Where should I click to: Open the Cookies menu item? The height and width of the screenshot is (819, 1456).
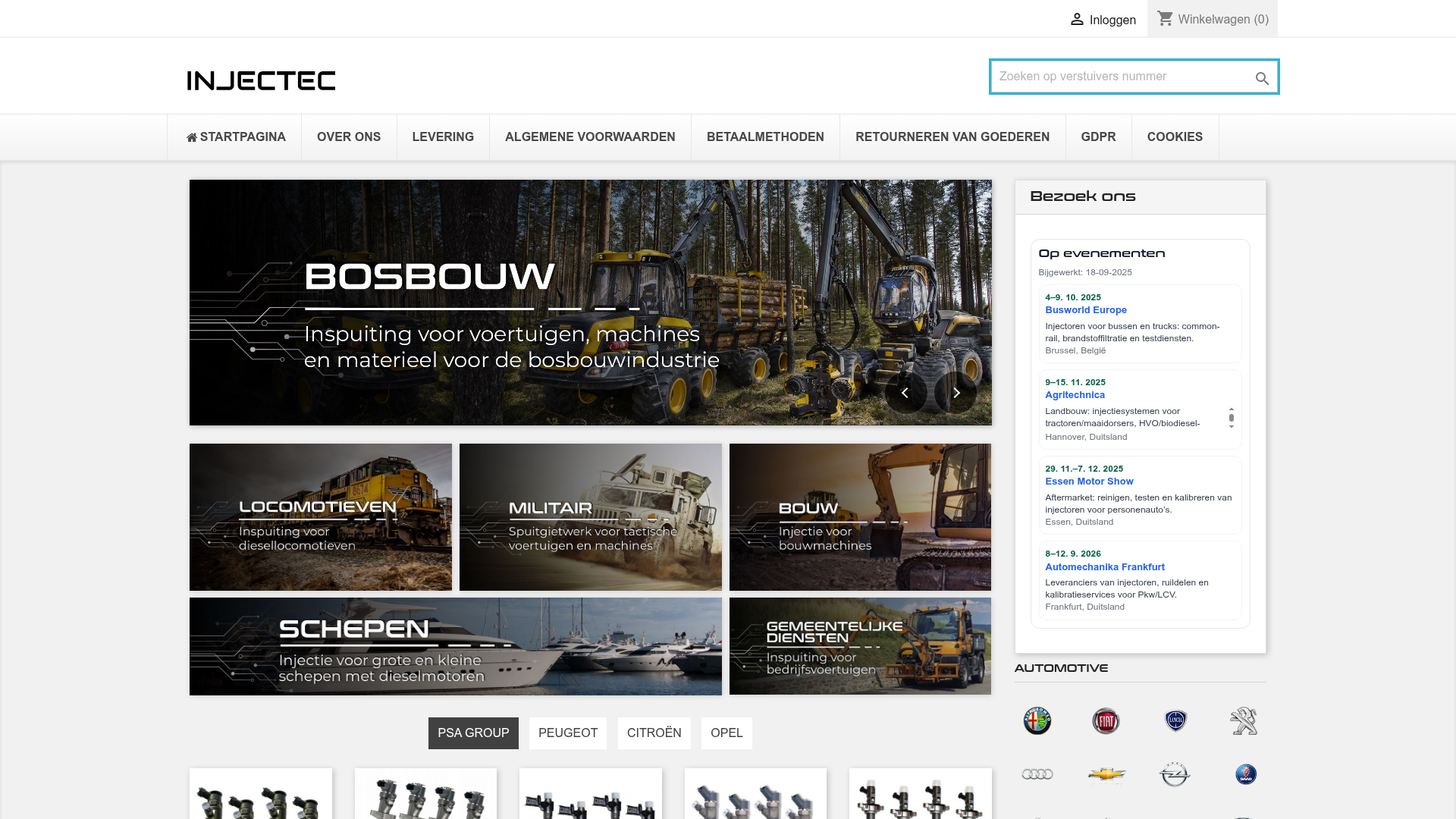pos(1175,137)
